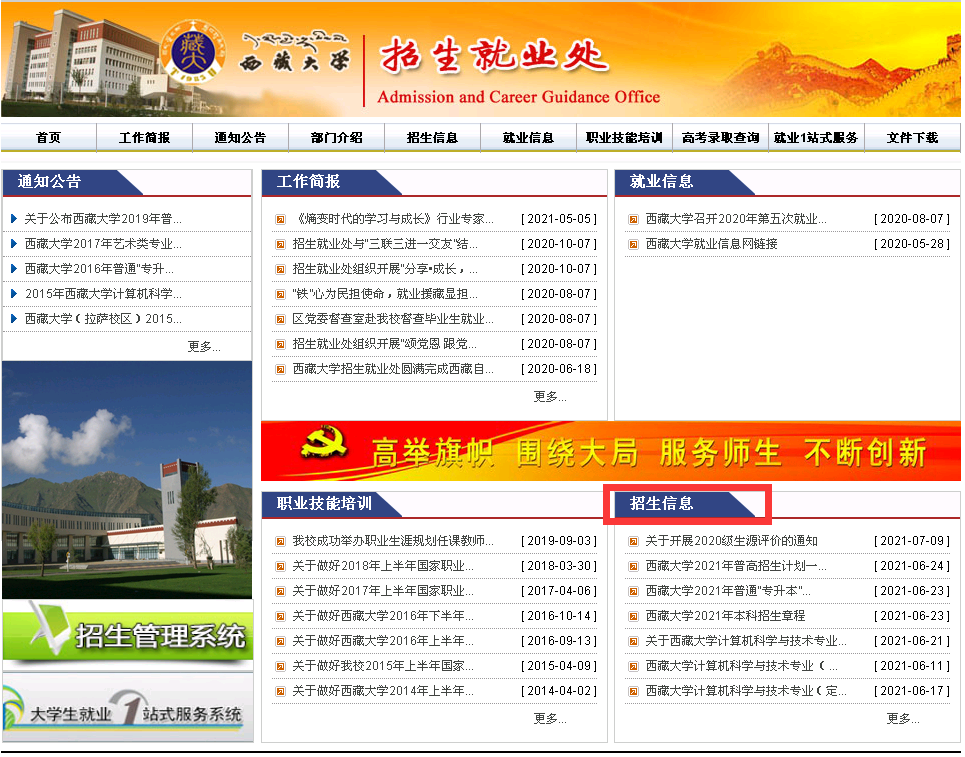The image size is (965, 757).
Task: Open 西藏大学就业信息网链接 link
Action: pyautogui.click(x=711, y=244)
